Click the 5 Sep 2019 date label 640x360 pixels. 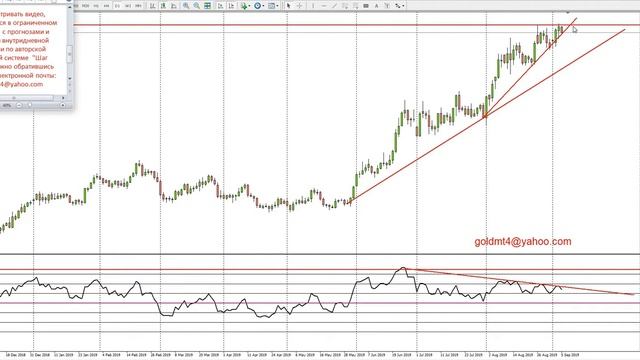569,355
